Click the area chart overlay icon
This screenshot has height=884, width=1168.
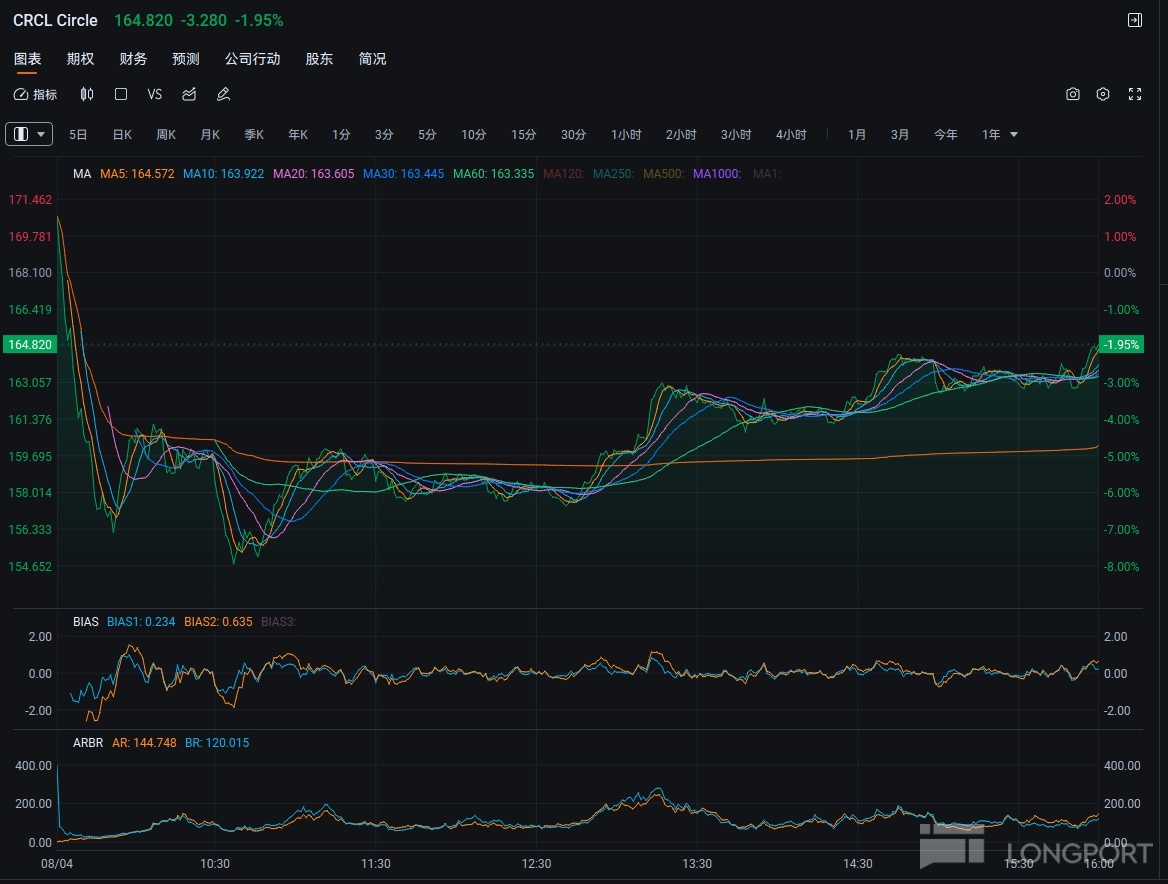pyautogui.click(x=189, y=94)
